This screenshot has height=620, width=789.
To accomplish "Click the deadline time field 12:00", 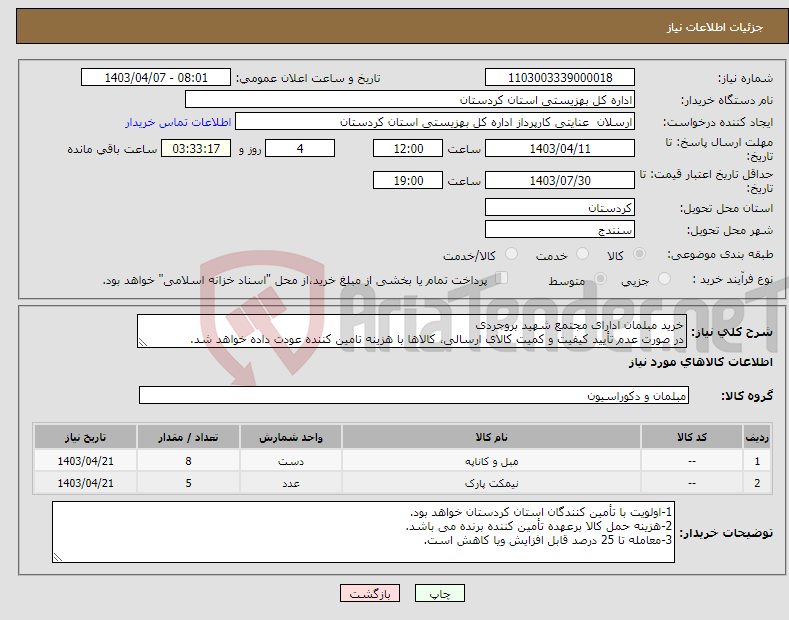I will coord(408,148).
